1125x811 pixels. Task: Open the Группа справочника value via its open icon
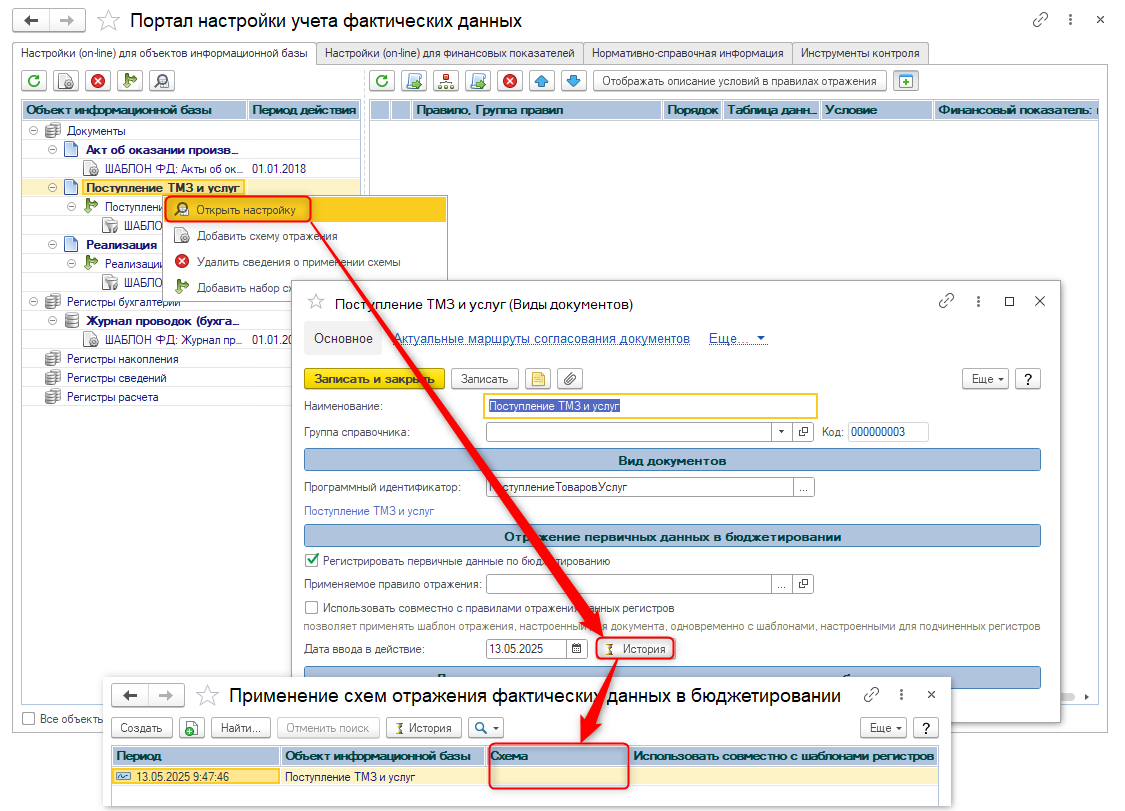[804, 432]
